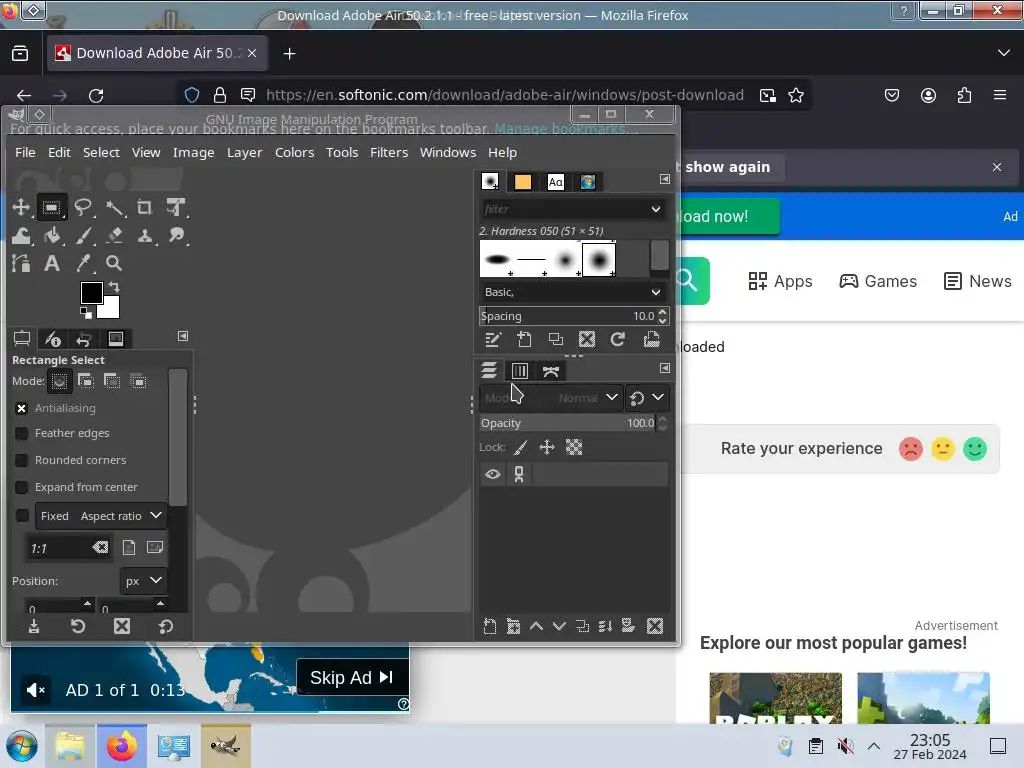The image size is (1024, 768).
Task: Swap foreground and background colors
Action: (114, 287)
